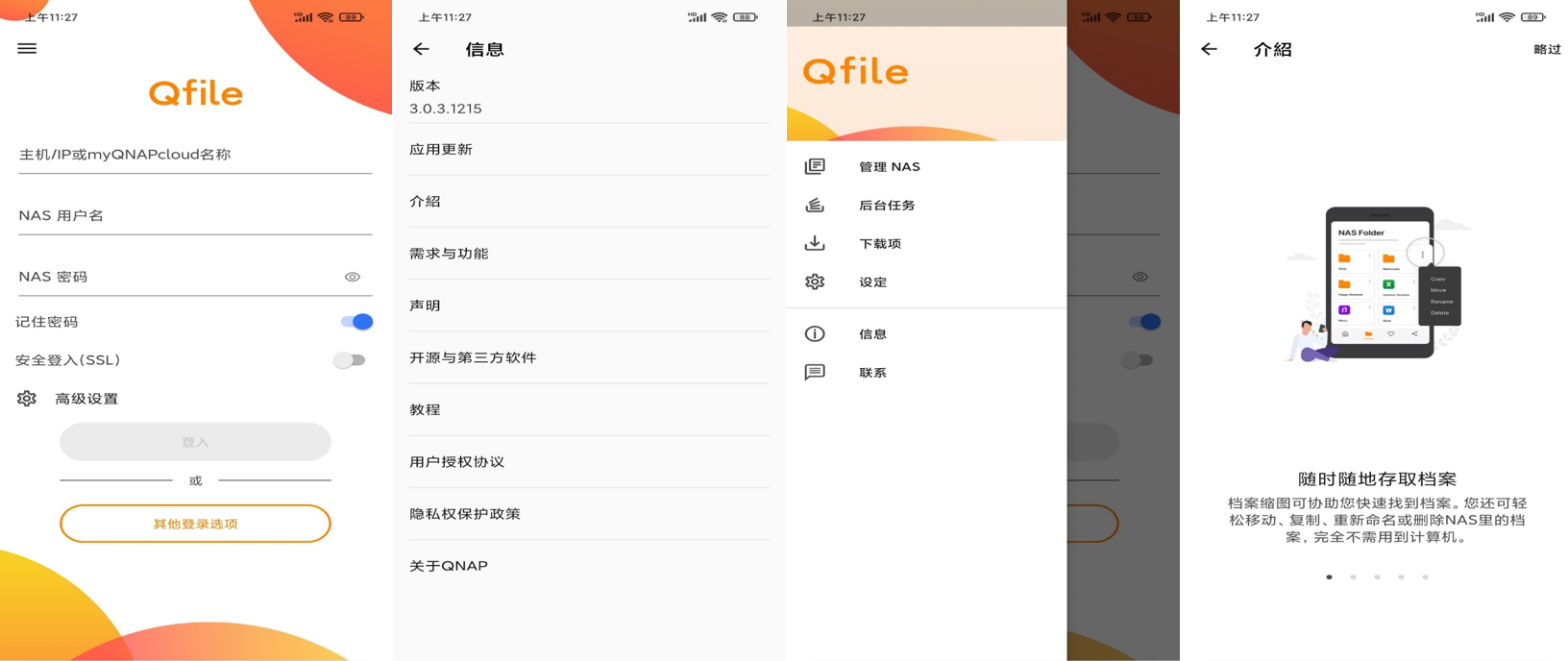Viewport: 1568px width, 661px height.
Task: Click the 上午11:27 clock on the login screen
Action: coord(51,17)
